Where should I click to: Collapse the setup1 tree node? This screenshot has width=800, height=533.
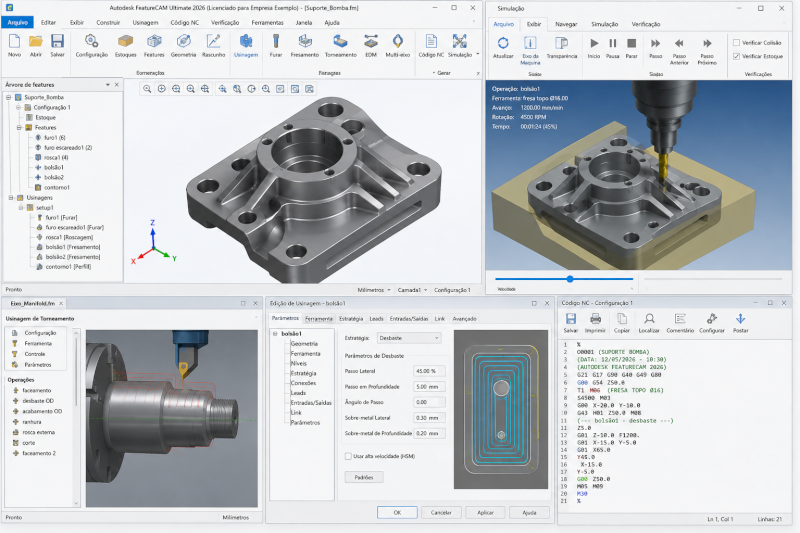21,208
